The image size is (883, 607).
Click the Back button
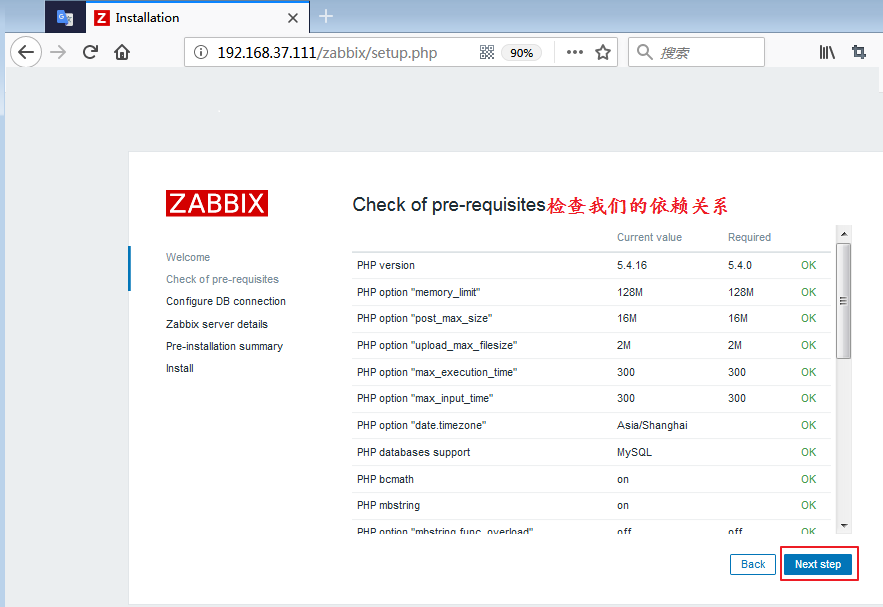point(753,564)
